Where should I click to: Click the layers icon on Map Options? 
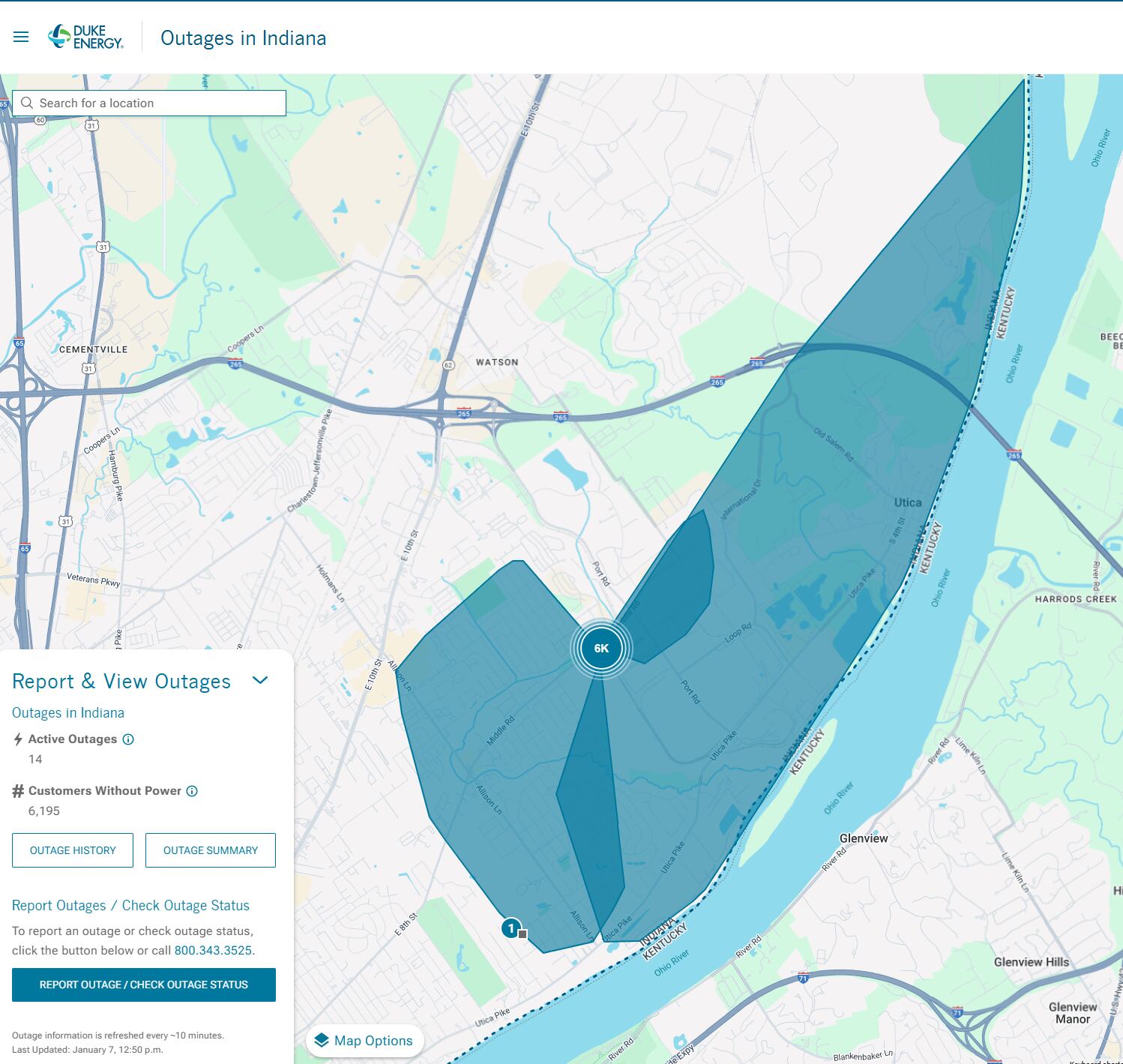click(322, 1041)
